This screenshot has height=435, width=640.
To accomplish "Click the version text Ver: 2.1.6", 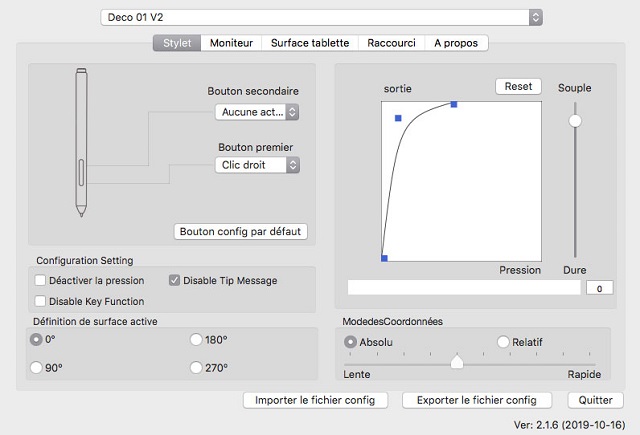I will tap(569, 425).
